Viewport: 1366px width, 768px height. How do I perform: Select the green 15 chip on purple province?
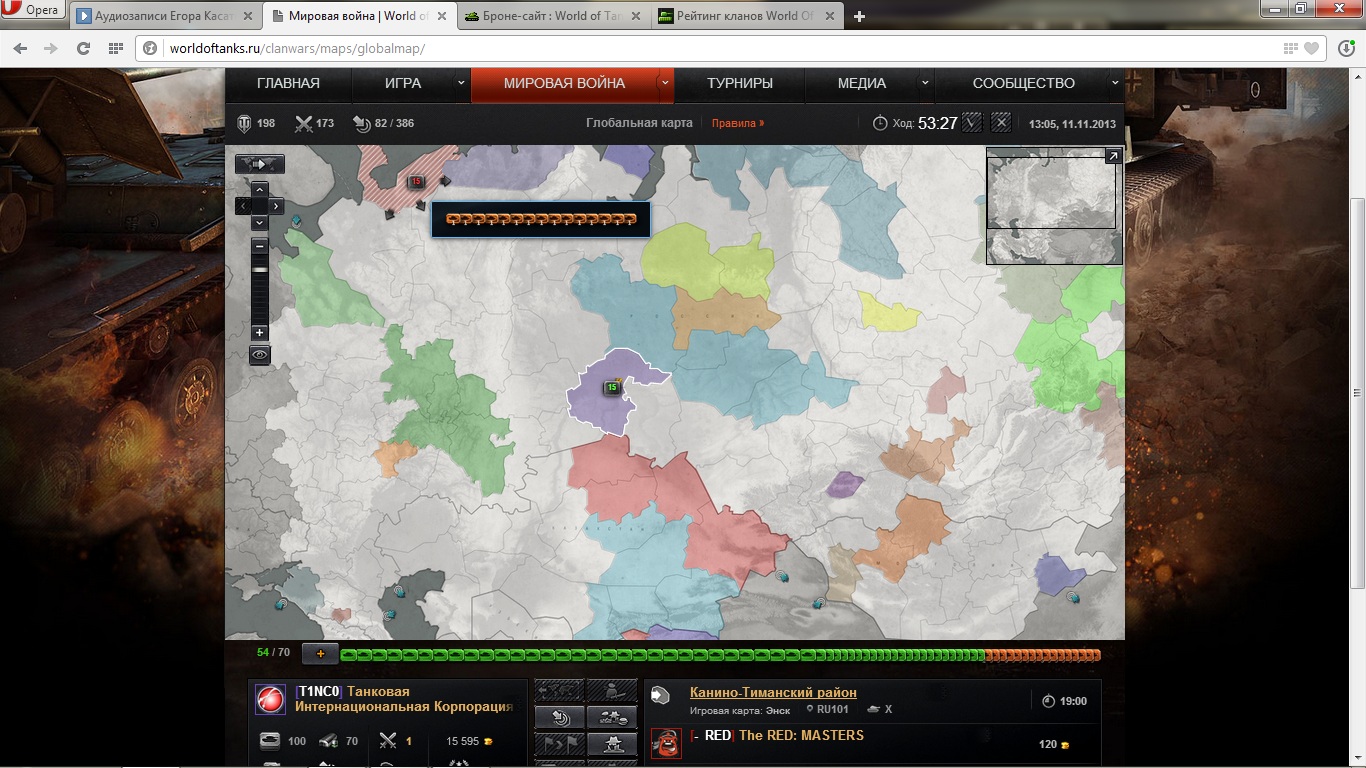[x=611, y=387]
